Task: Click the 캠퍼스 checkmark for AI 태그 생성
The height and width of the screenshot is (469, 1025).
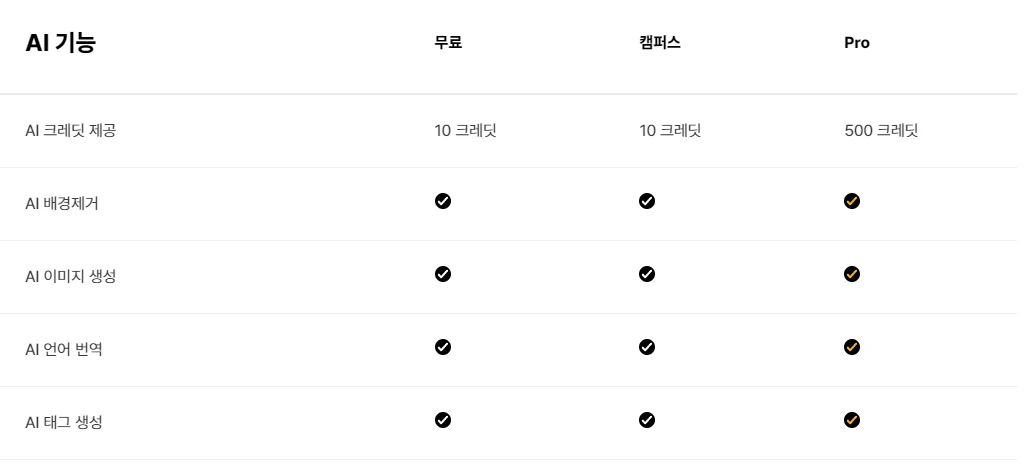Action: (647, 420)
